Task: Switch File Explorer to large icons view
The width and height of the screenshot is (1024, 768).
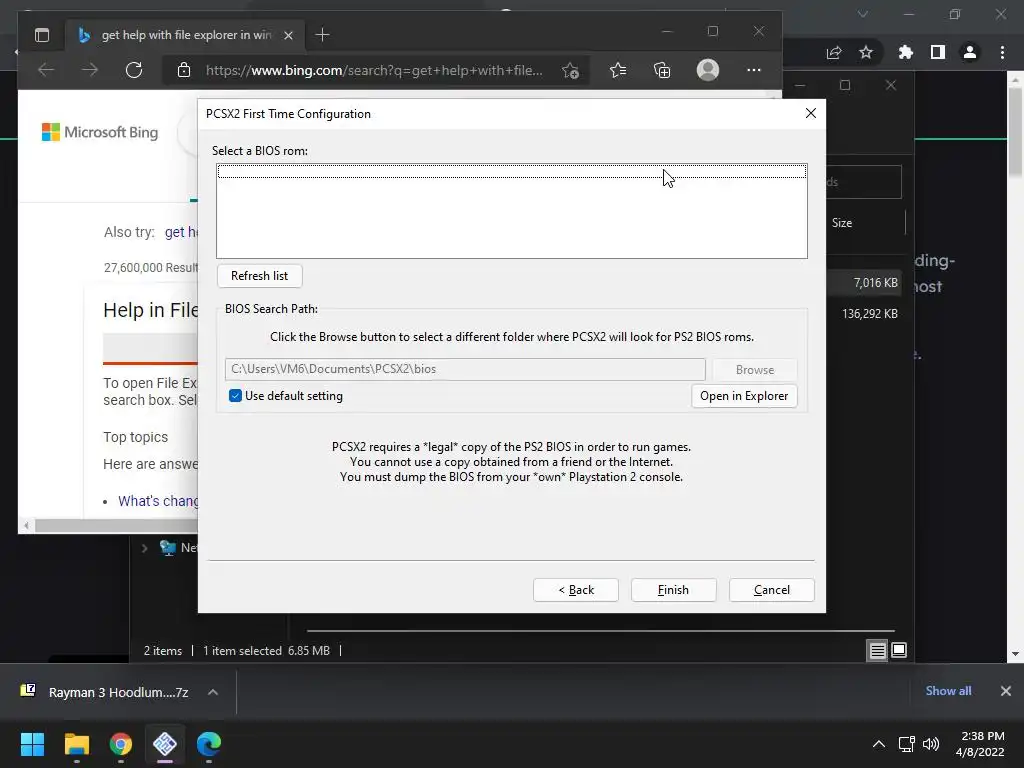Action: click(x=899, y=650)
